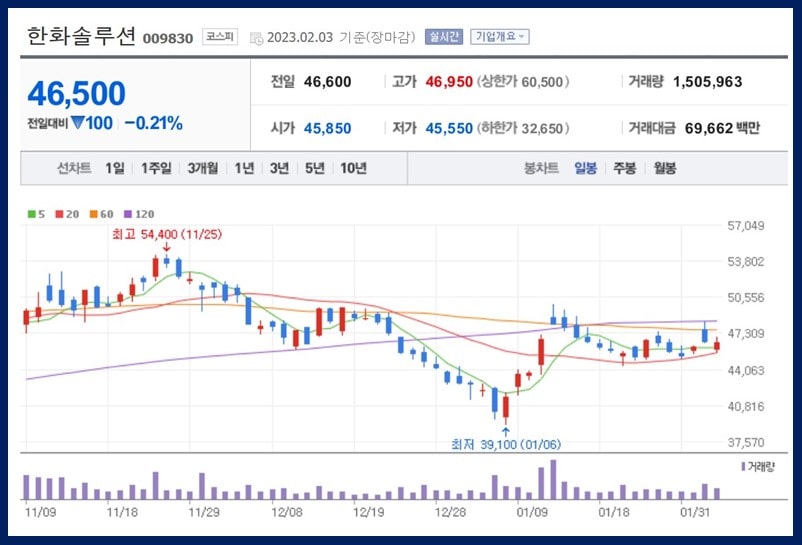
Task: Click the 봉차트 label
Action: 541,168
